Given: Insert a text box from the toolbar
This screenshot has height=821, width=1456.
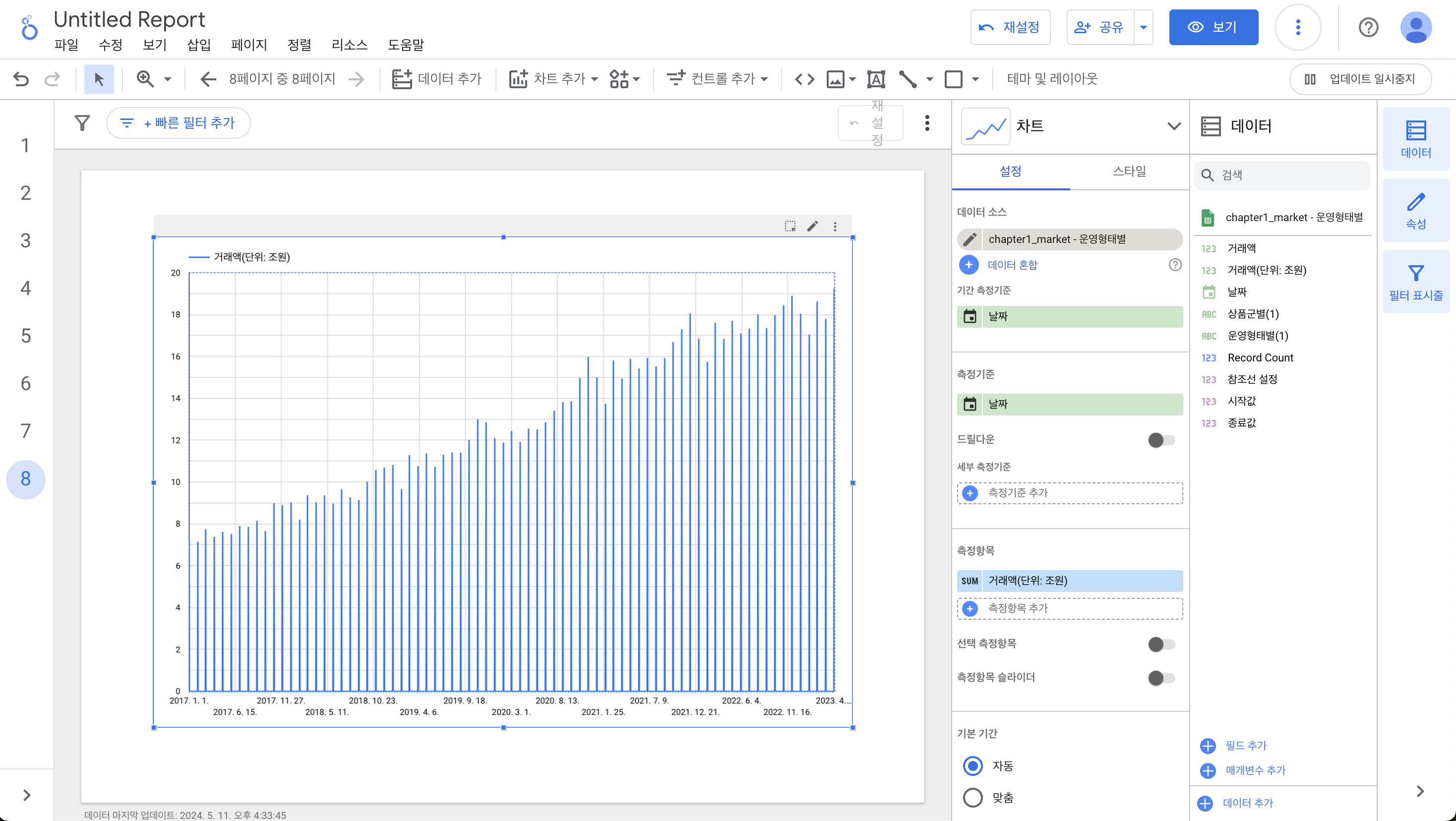Looking at the screenshot, I should point(875,79).
